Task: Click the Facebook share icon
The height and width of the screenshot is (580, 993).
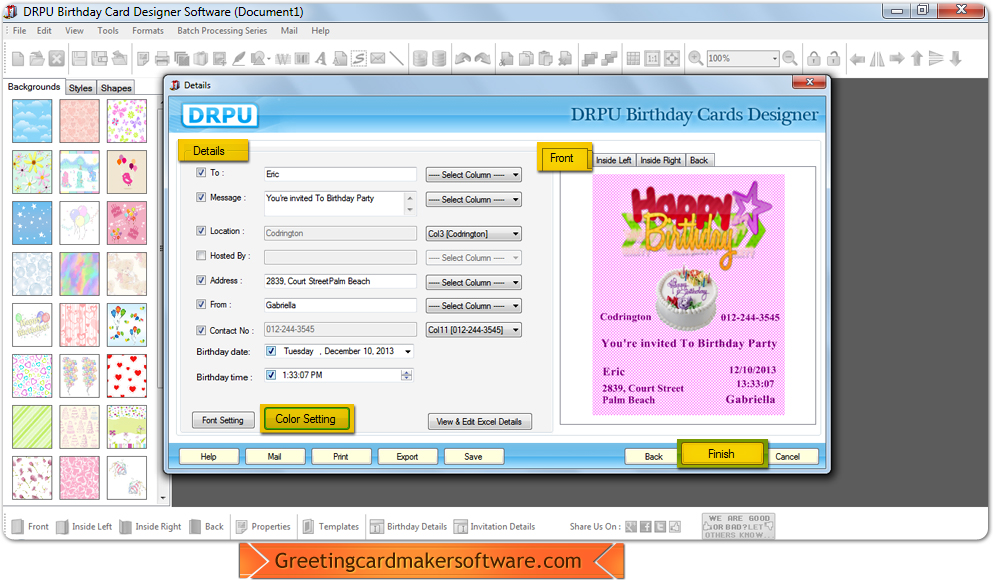Action: pos(646,527)
